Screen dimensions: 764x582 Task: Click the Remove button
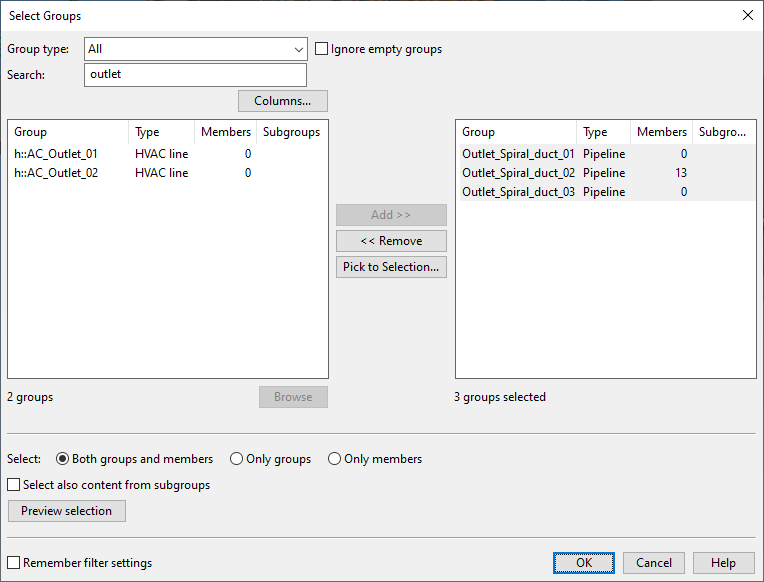pos(391,241)
